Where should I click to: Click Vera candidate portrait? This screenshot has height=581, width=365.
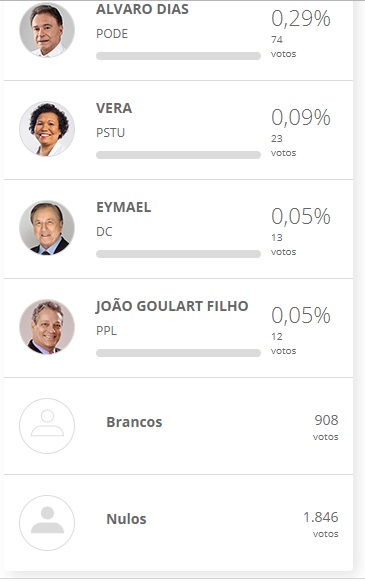coord(47,129)
